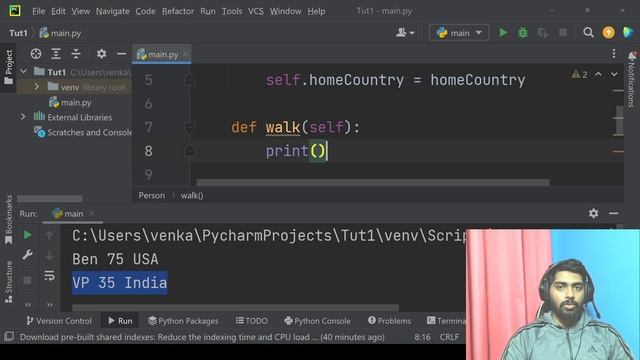Toggle fold marker on line 5

189,80
